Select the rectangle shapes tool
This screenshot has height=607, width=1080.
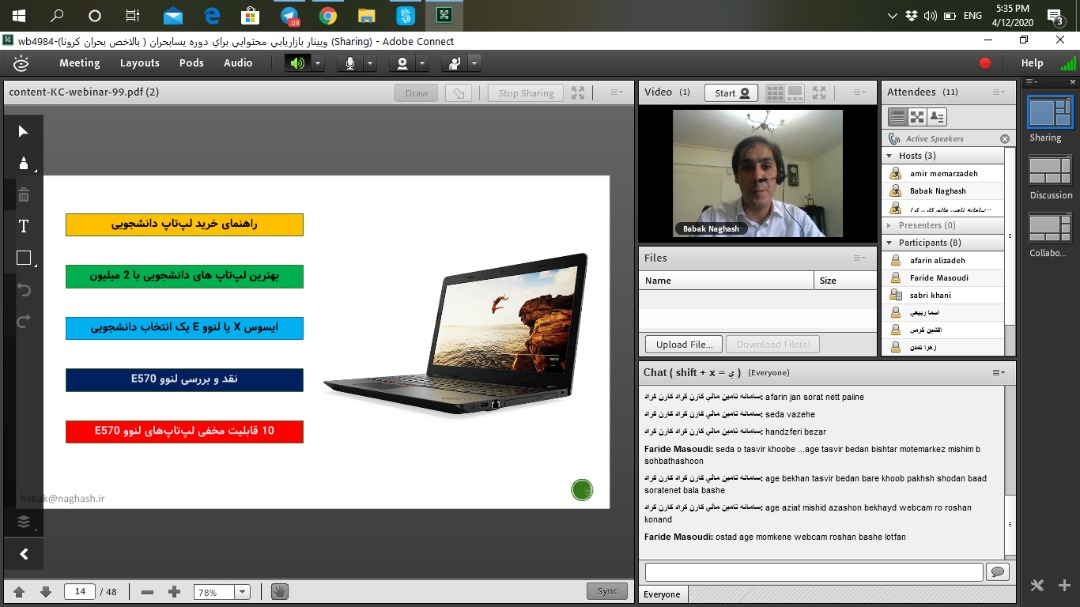[x=23, y=258]
